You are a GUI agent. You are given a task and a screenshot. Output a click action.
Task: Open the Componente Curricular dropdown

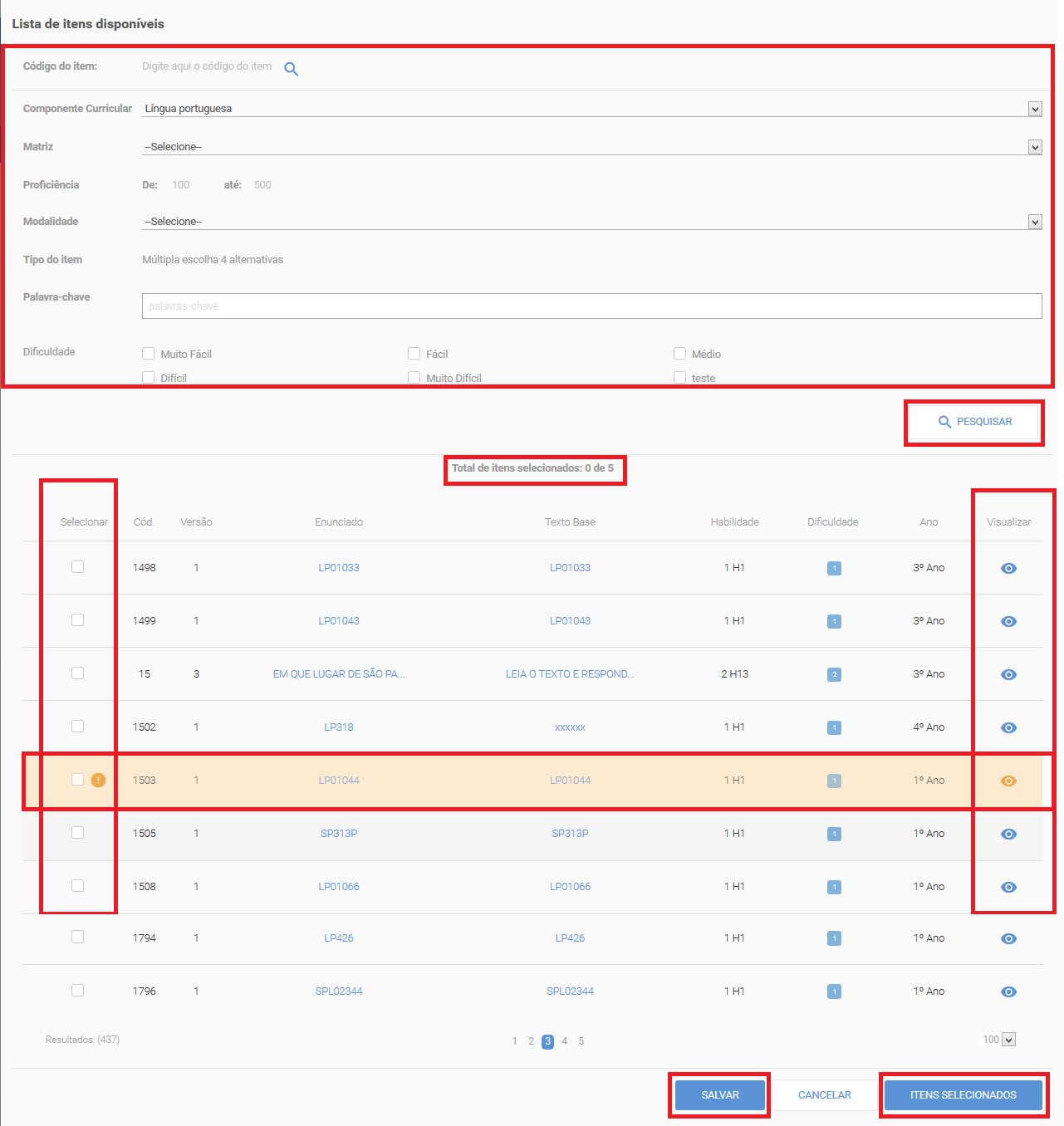(592, 109)
